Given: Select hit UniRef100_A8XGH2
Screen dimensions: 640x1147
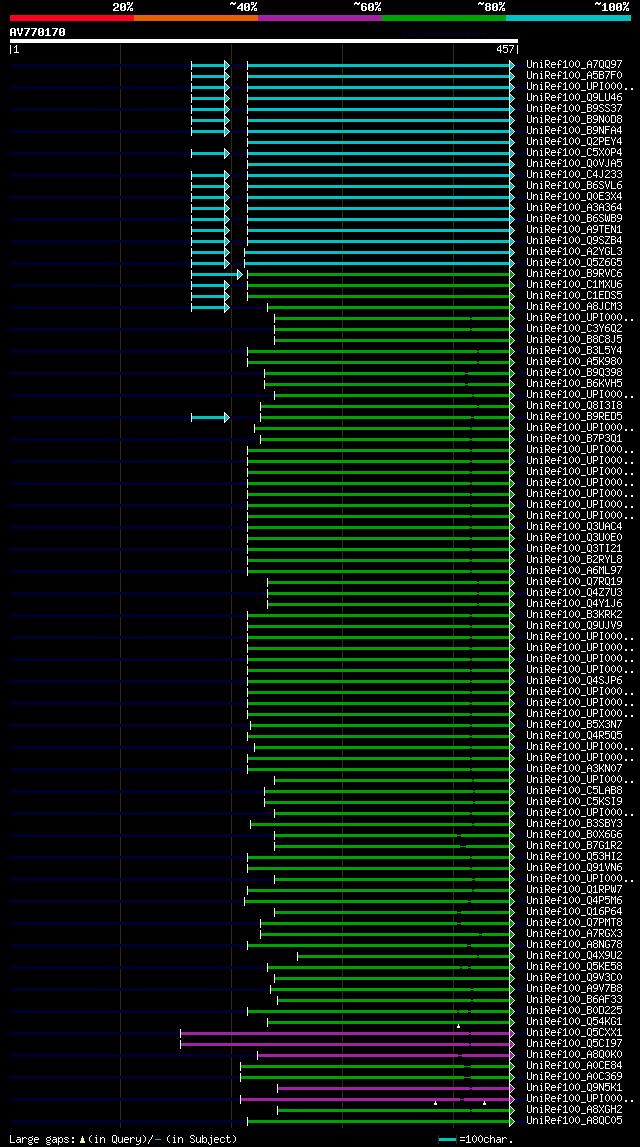Looking at the screenshot, I should (574, 1110).
